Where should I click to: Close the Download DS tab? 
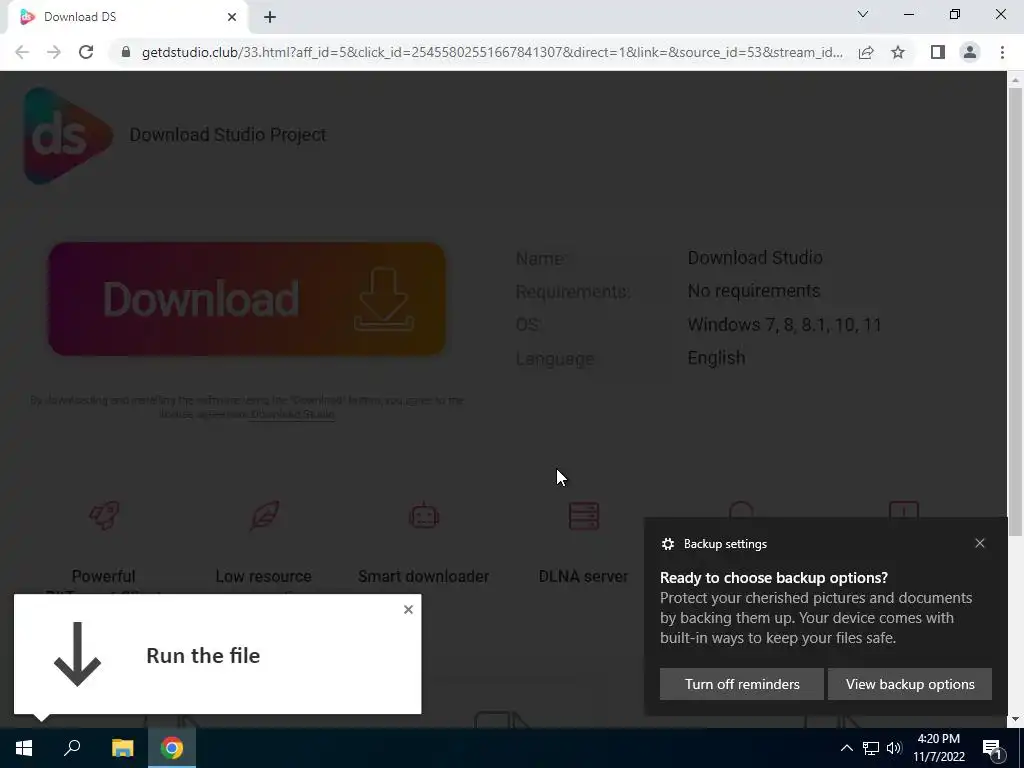232,18
